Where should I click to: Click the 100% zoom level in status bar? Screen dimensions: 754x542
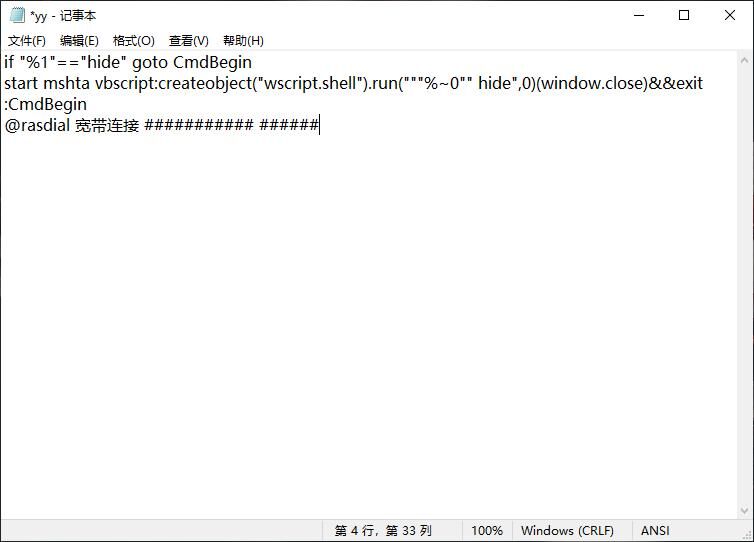pos(486,531)
